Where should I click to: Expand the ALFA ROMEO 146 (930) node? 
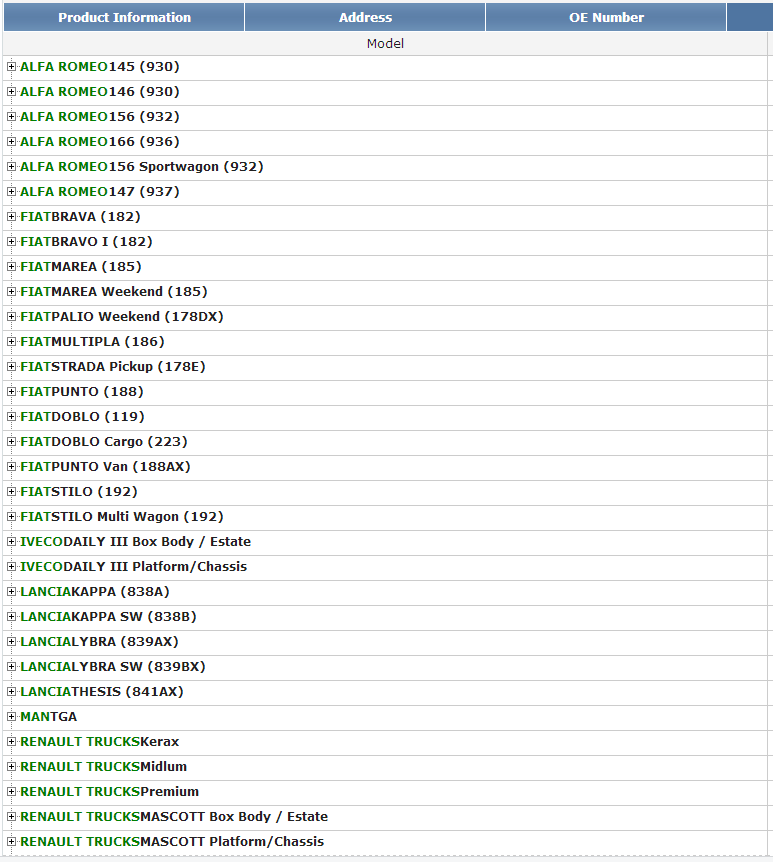[11, 92]
